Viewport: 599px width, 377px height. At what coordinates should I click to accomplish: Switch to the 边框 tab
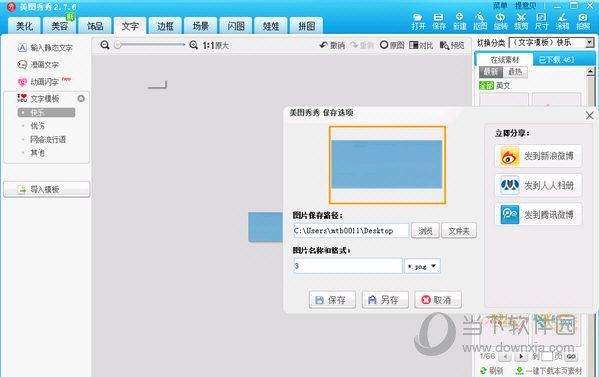165,26
